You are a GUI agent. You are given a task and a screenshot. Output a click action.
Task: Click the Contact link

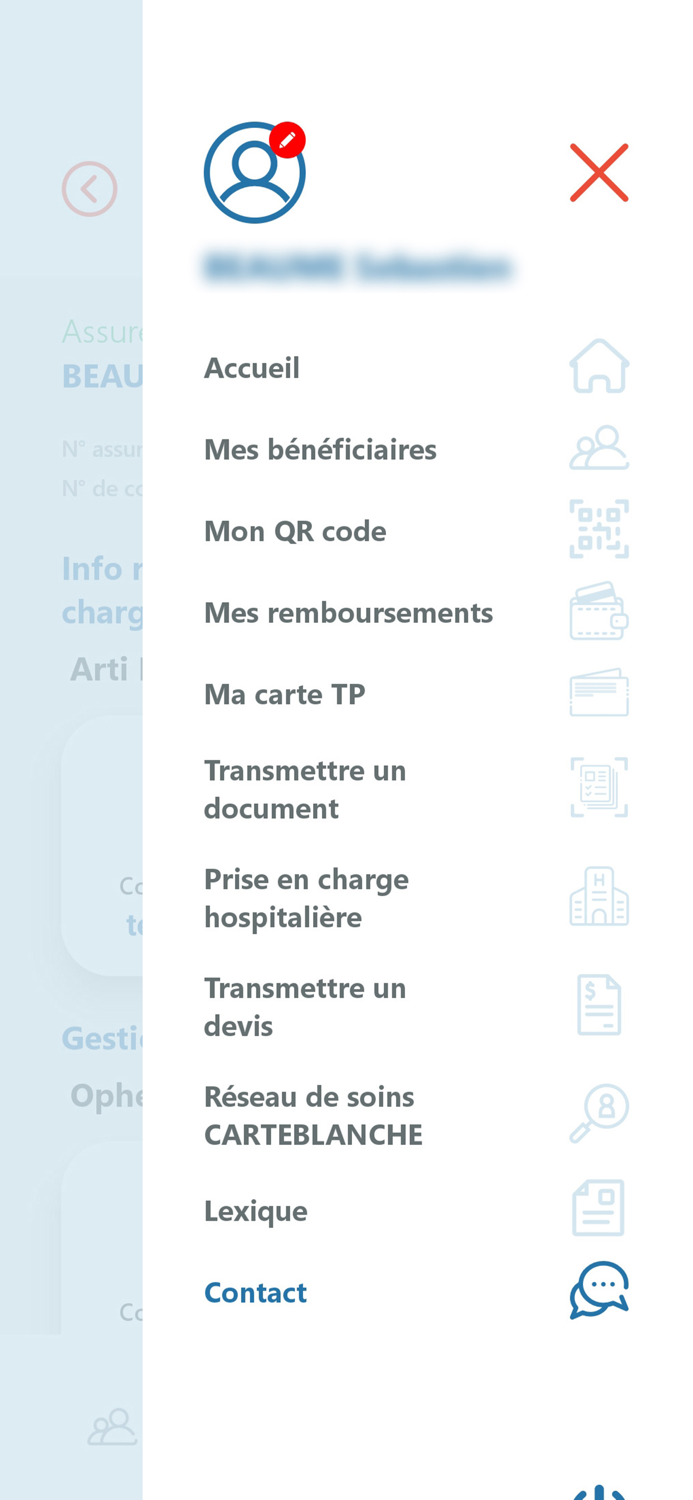click(255, 1291)
